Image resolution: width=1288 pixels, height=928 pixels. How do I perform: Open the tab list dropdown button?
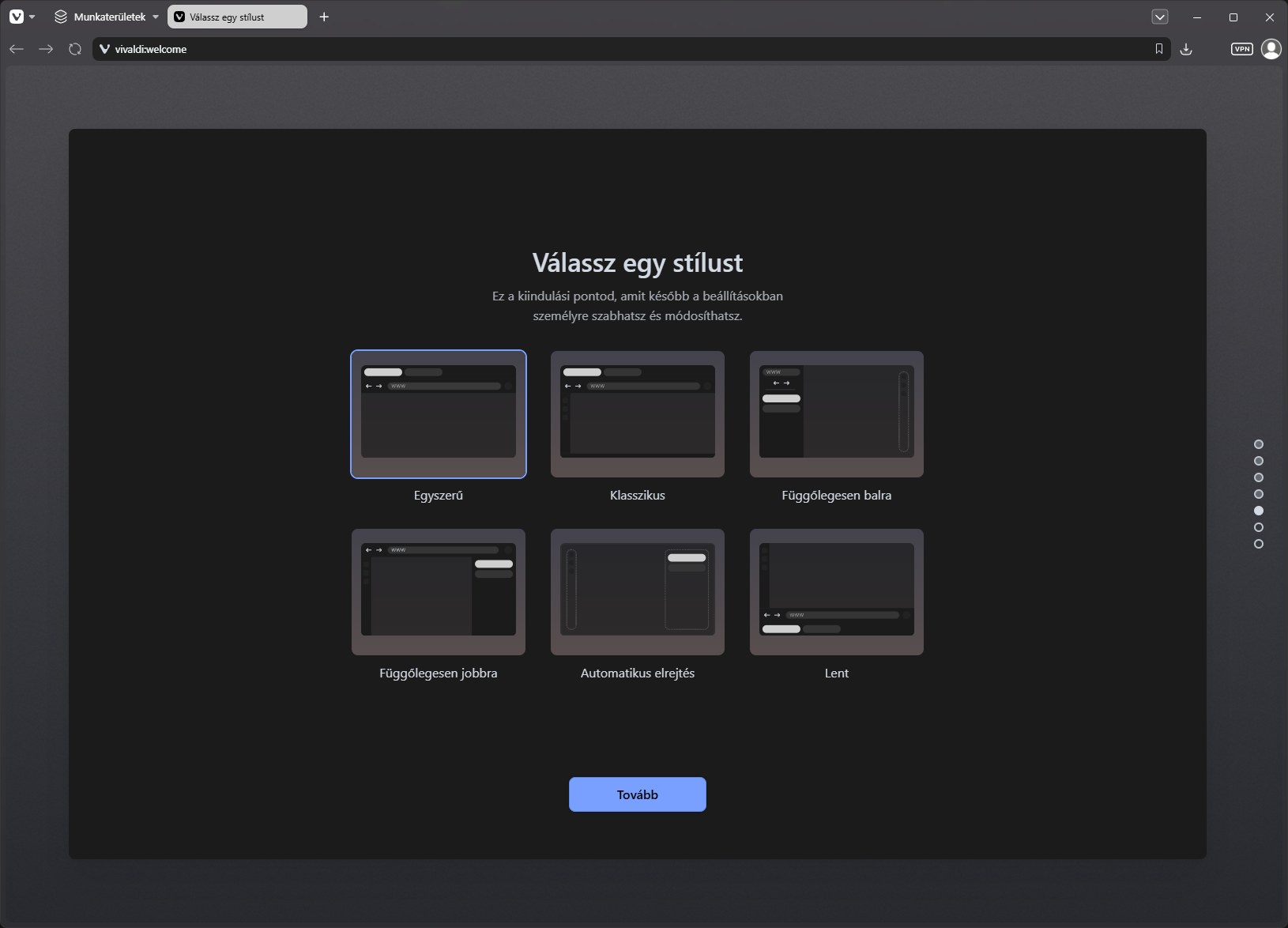pyautogui.click(x=1160, y=17)
